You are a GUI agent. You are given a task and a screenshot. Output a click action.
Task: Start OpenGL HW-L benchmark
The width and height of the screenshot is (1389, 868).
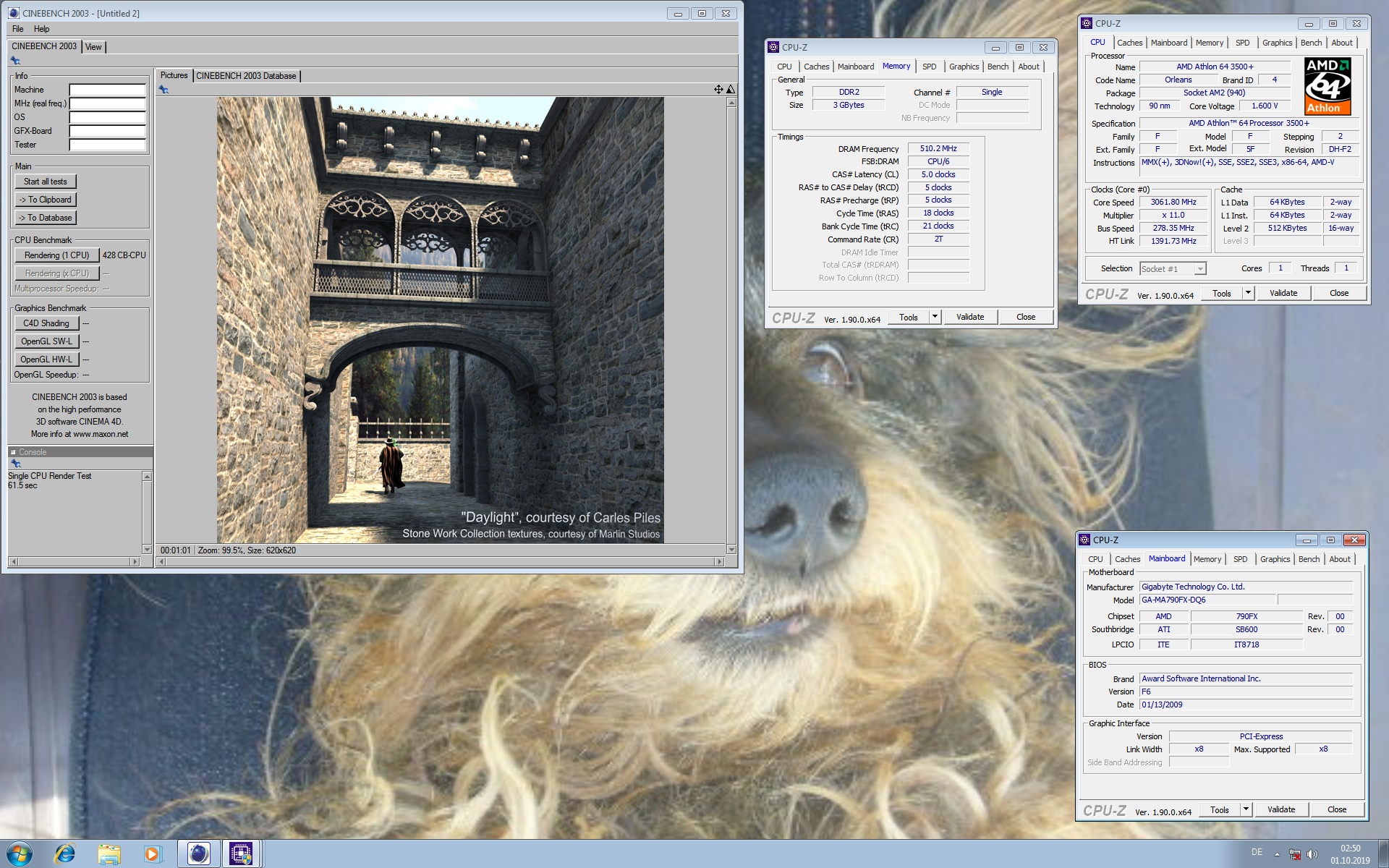coord(46,359)
